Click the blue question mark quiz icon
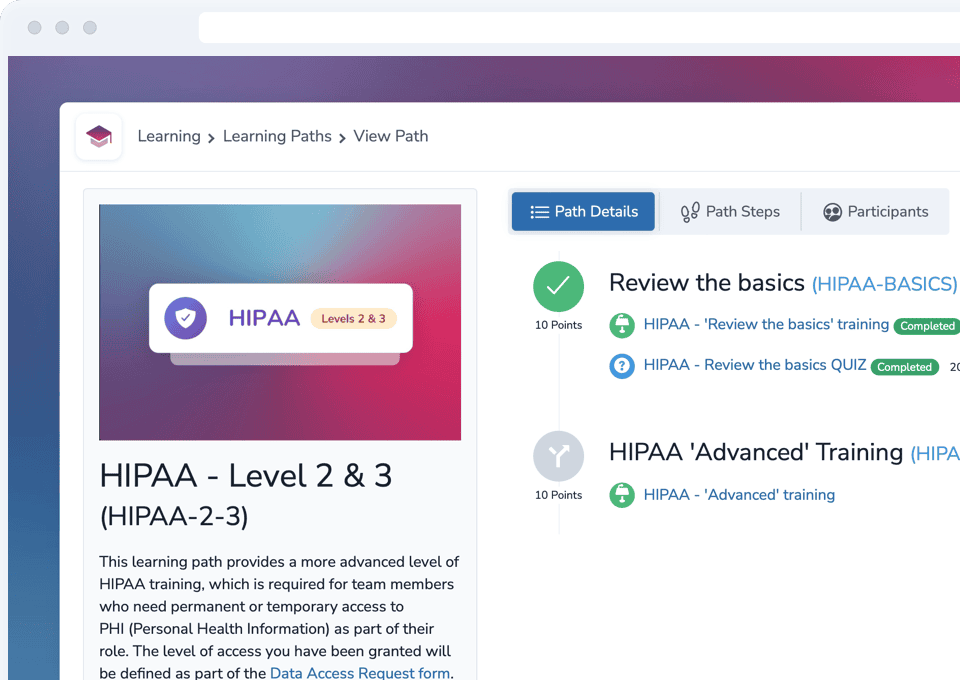This screenshot has width=960, height=680. [x=622, y=366]
